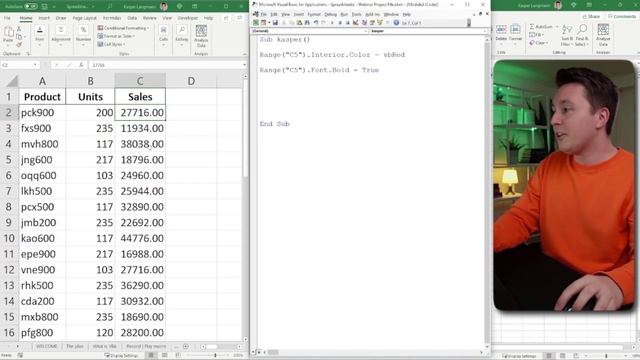The width and height of the screenshot is (640, 360).
Task: Click the VBA Help question mark icon
Action: (x=396, y=22)
